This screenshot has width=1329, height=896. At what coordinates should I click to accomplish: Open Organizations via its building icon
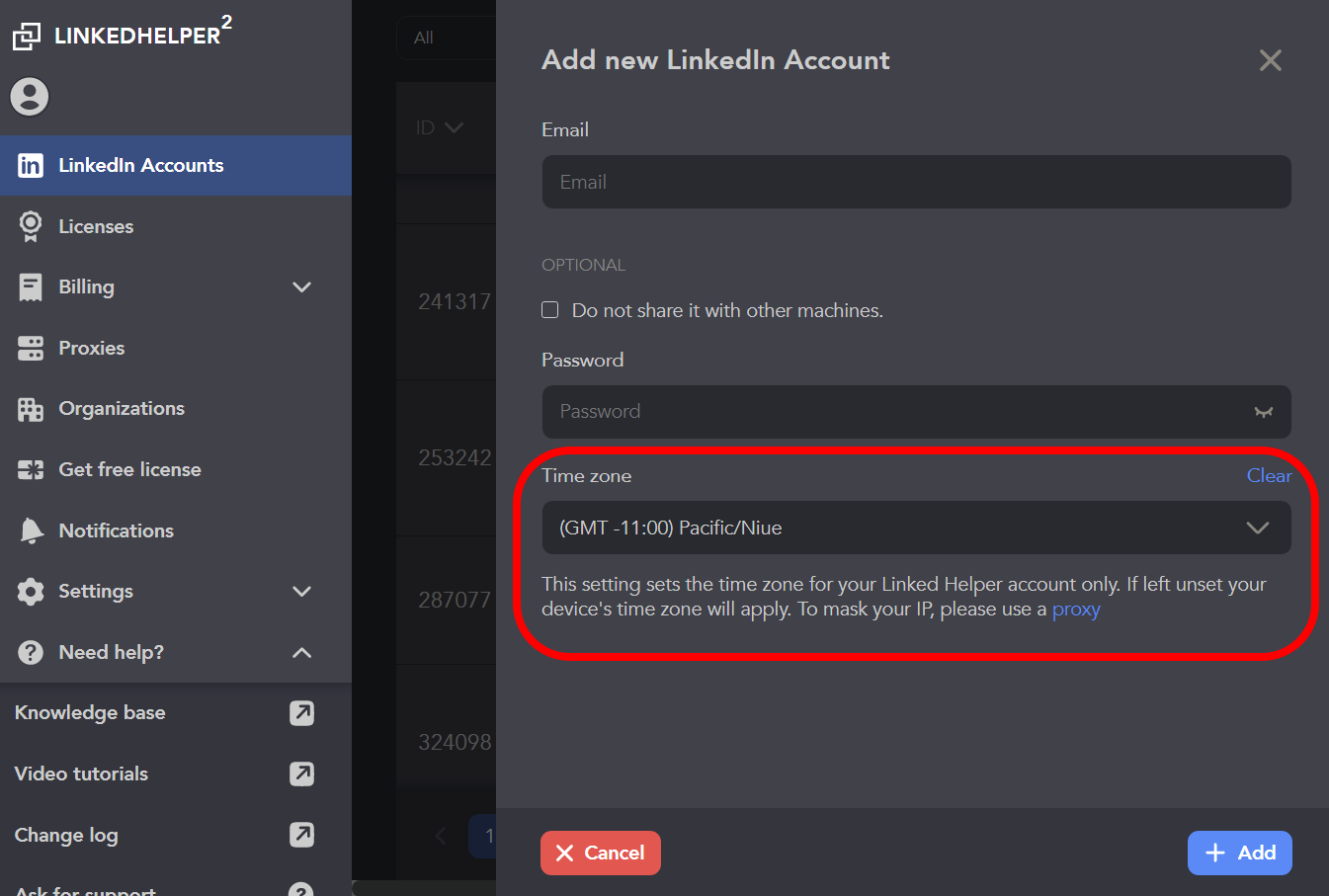tap(31, 409)
